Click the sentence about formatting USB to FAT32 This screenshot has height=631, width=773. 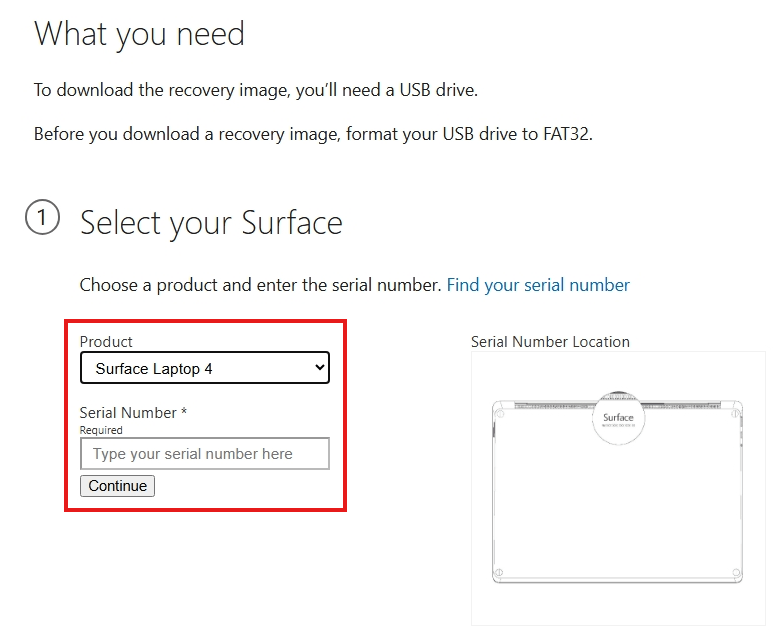tap(313, 134)
